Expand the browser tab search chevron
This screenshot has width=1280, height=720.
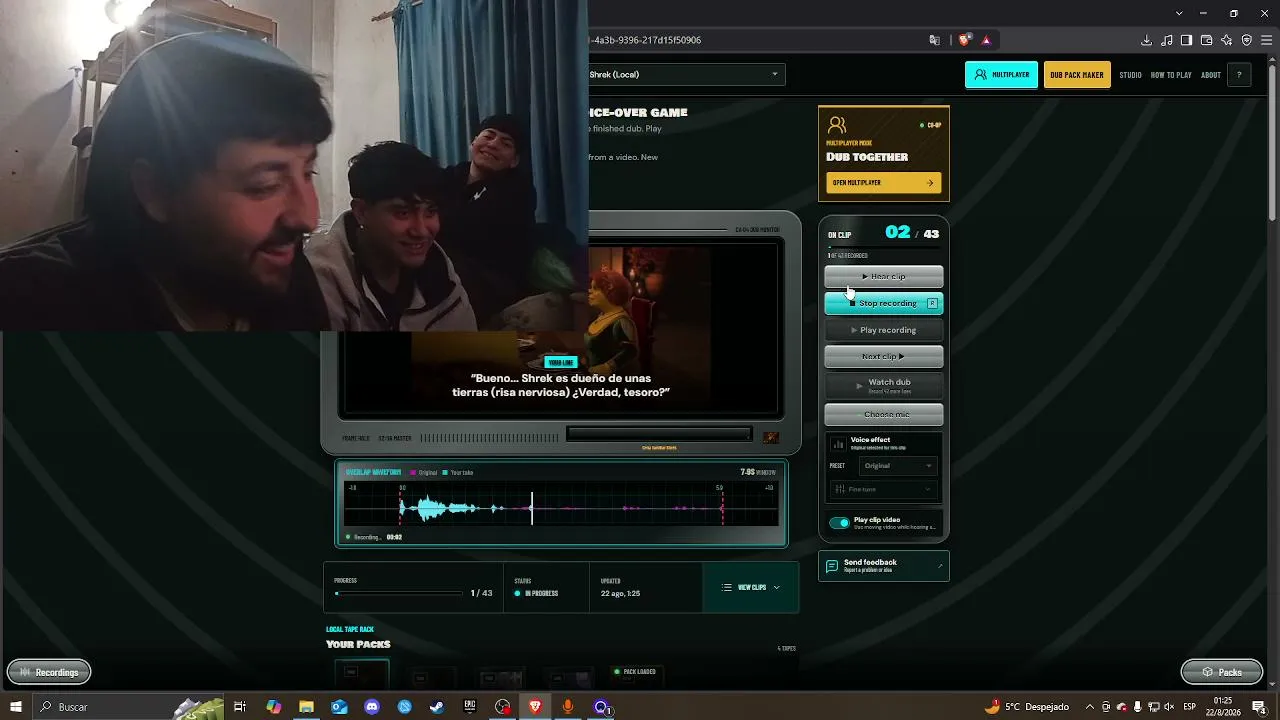click(x=1179, y=13)
